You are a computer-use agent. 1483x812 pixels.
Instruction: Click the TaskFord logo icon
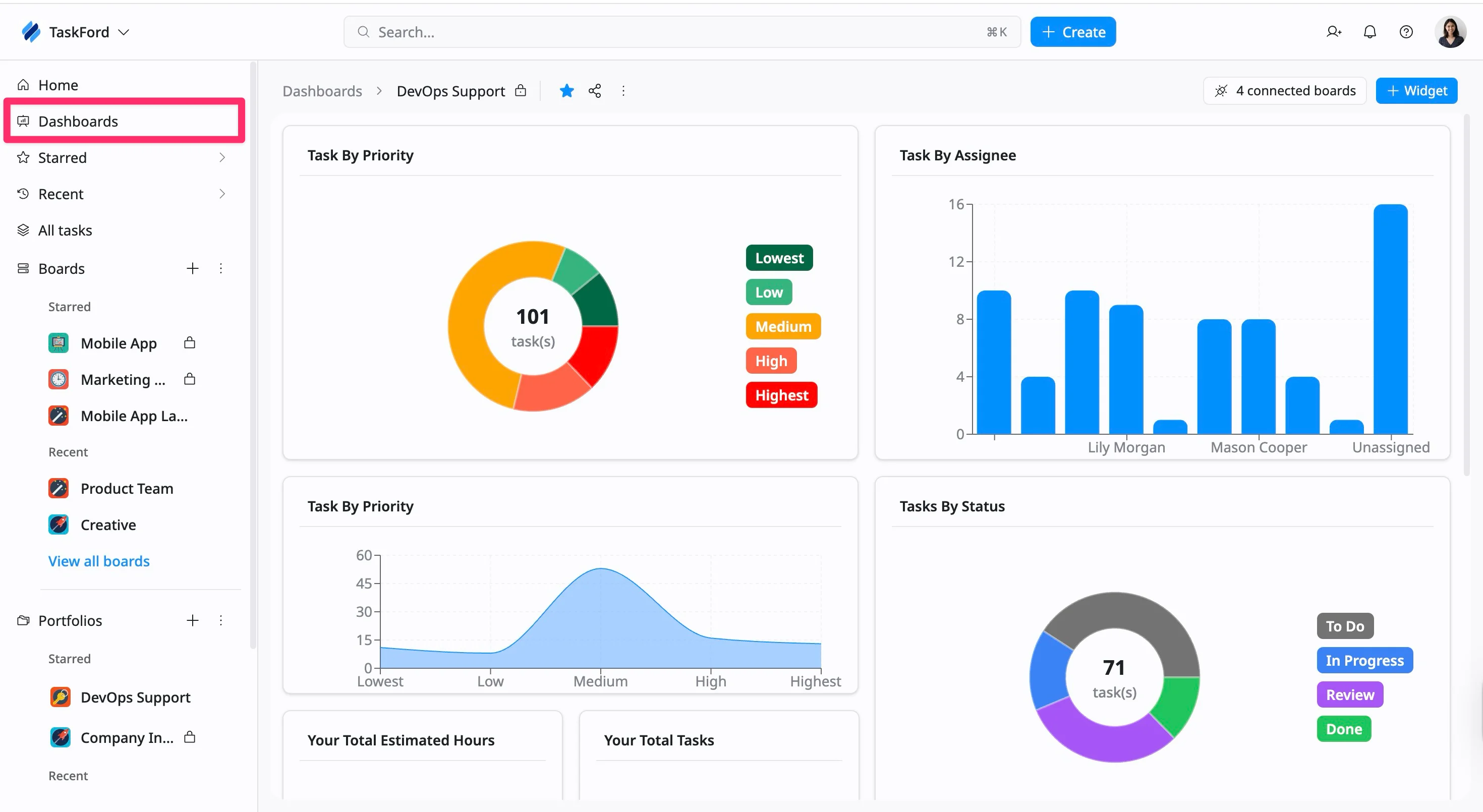point(30,32)
